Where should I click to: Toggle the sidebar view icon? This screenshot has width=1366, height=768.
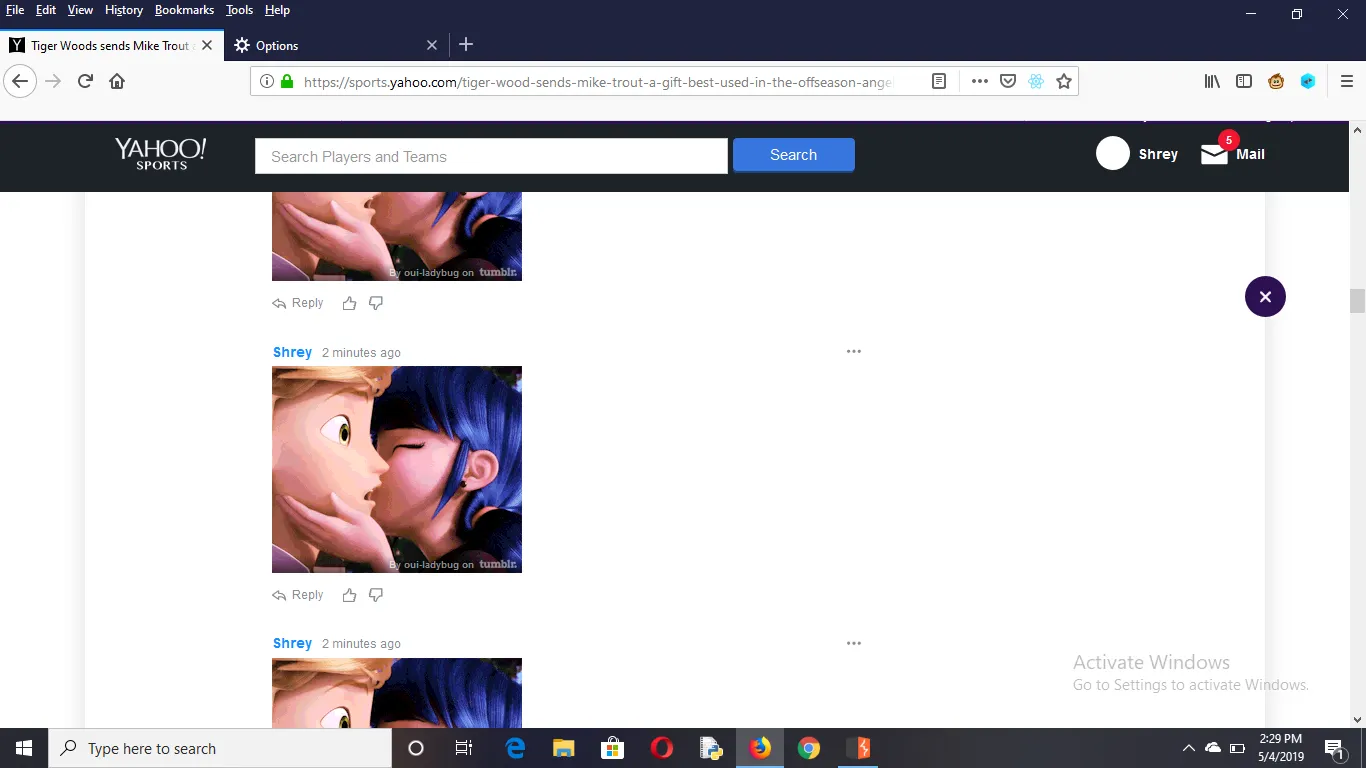(x=1244, y=82)
